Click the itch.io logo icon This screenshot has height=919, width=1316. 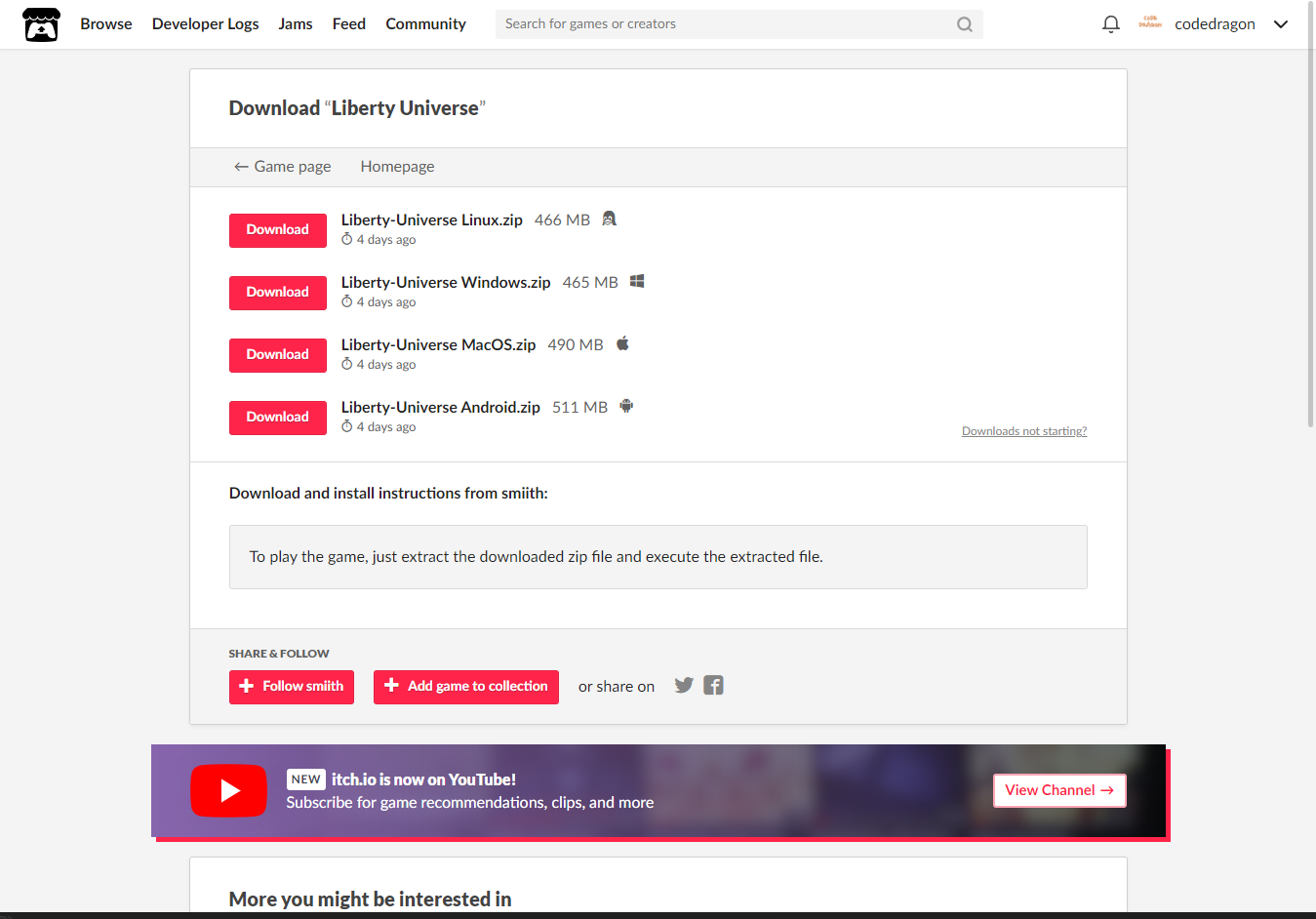point(41,24)
